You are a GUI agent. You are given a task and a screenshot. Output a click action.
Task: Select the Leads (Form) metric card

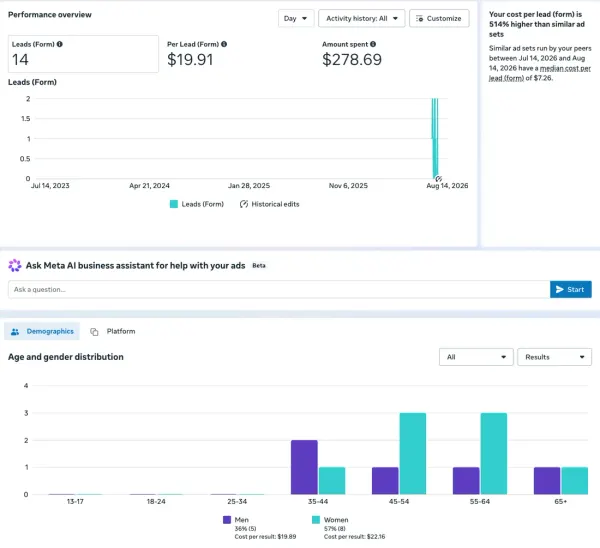[83, 54]
